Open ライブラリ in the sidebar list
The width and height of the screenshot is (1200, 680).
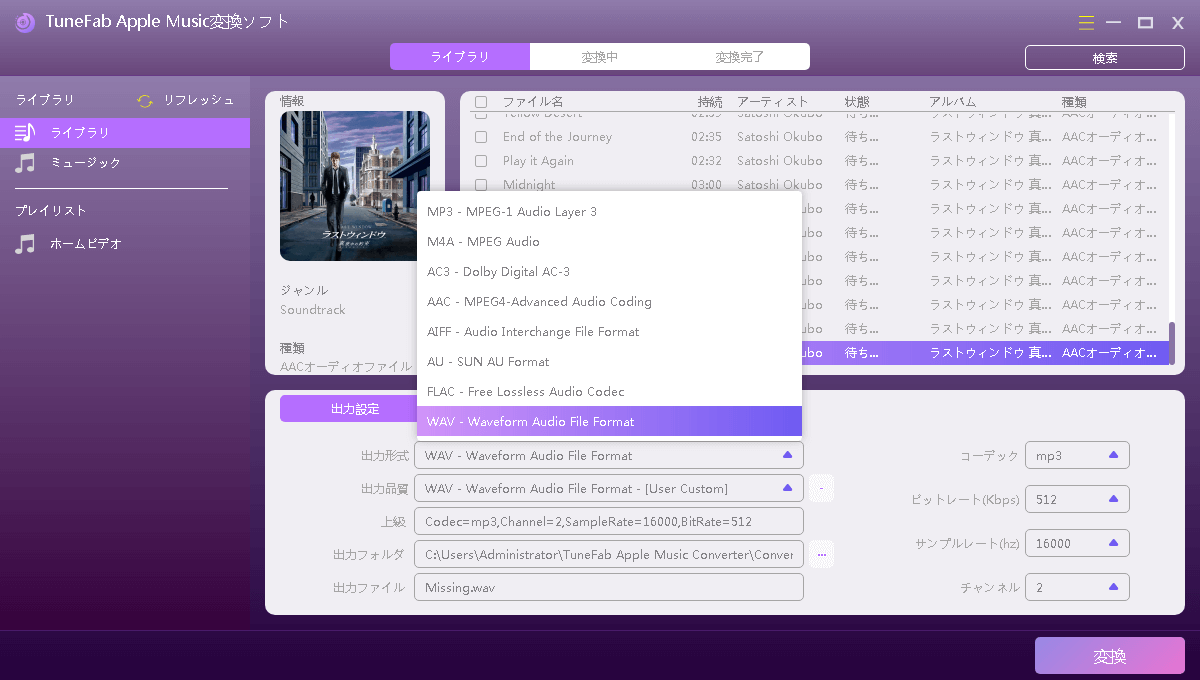125,132
